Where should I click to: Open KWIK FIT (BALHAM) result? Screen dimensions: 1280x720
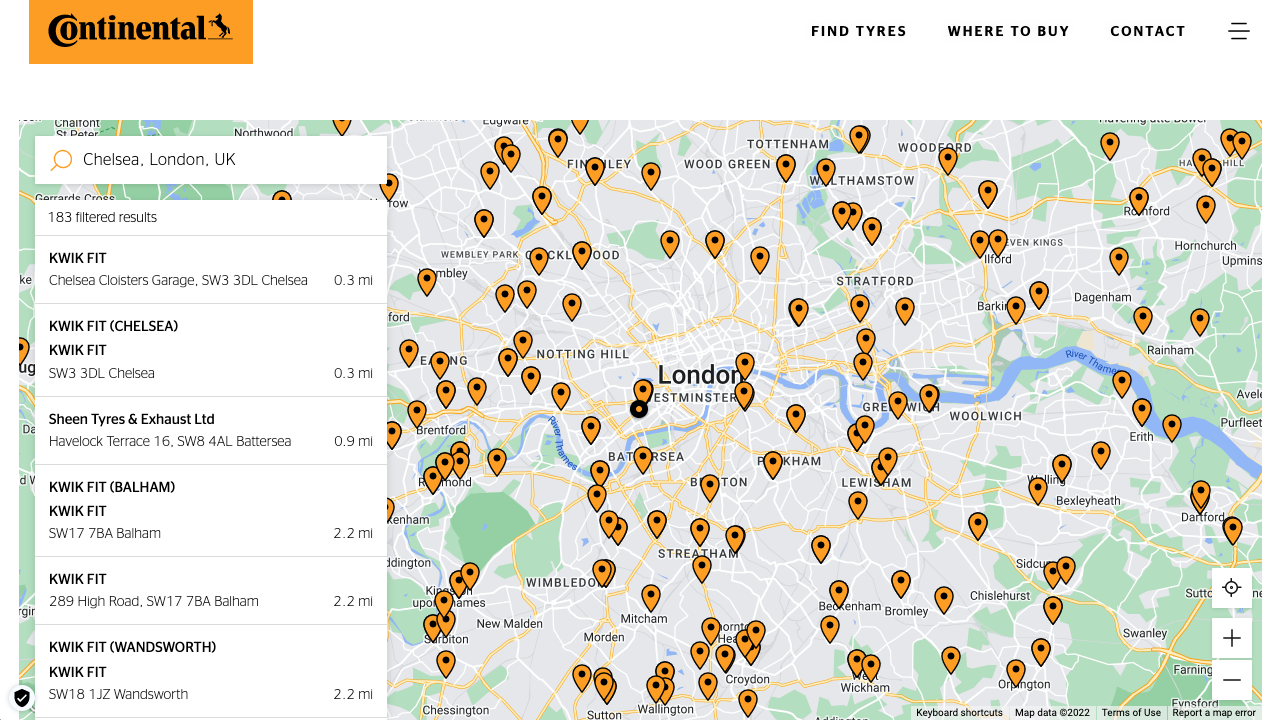(211, 511)
